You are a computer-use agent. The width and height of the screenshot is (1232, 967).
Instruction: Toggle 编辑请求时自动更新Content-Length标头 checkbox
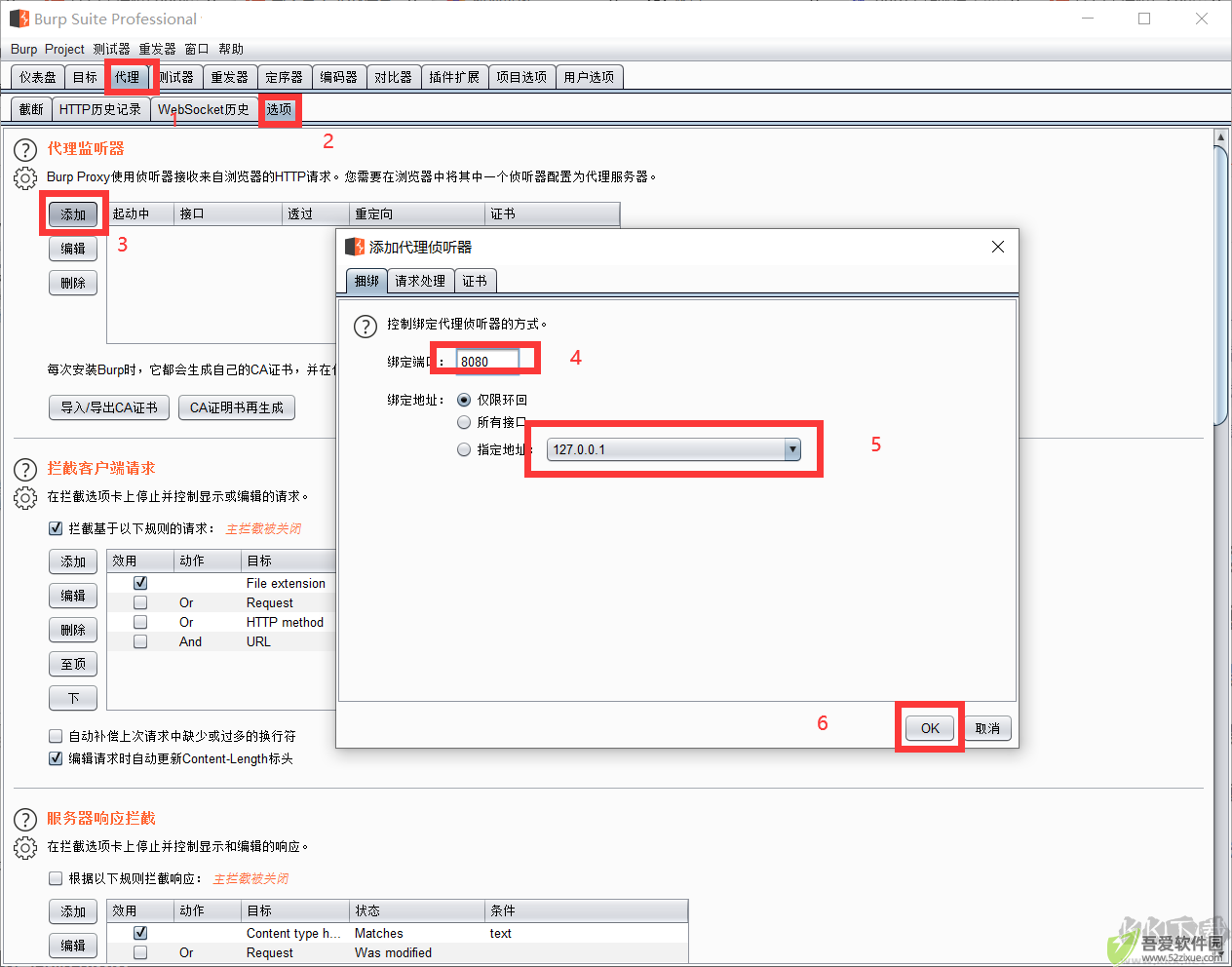(56, 758)
